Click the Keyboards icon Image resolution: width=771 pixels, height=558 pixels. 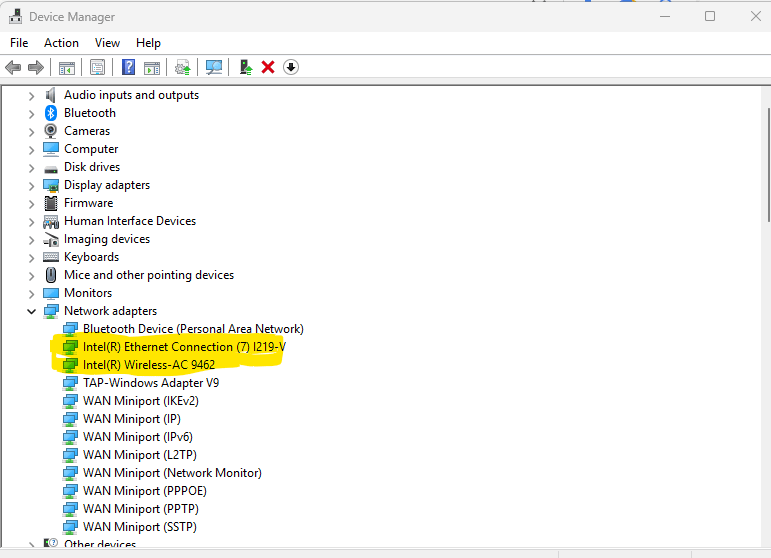[x=51, y=257]
